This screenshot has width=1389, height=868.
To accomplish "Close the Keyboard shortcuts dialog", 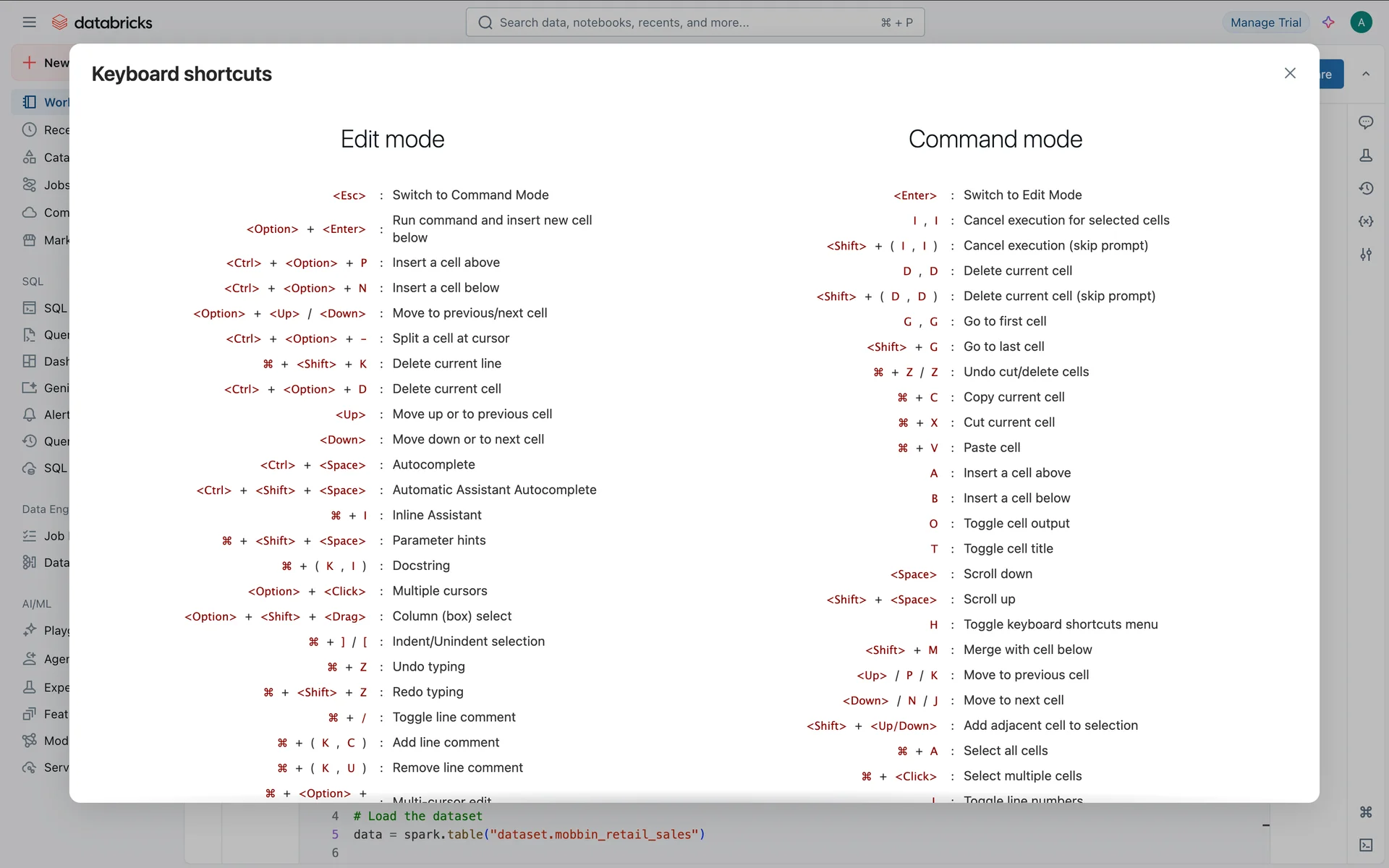I will pos(1289,73).
